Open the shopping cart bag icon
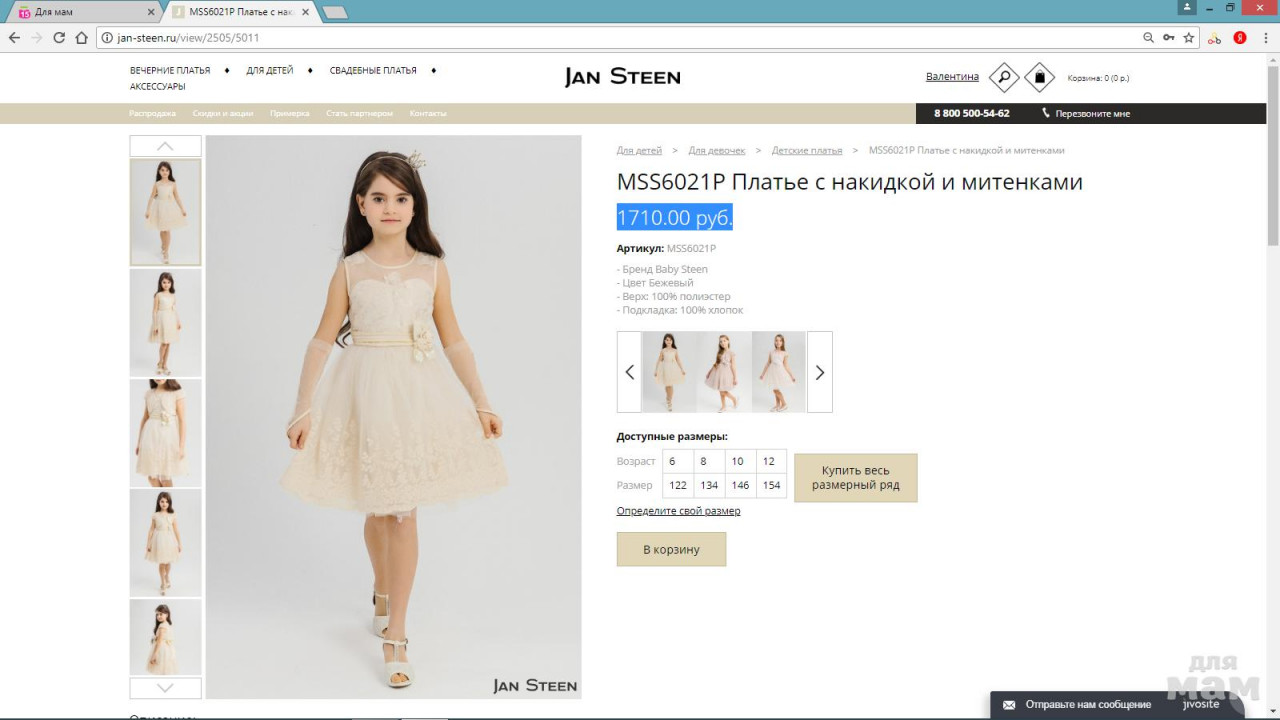1280x720 pixels. 1039,77
